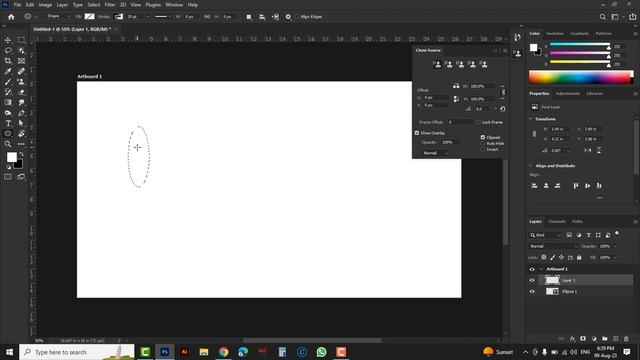
Task: Select the first Clone Source stamp
Action: click(x=437, y=64)
